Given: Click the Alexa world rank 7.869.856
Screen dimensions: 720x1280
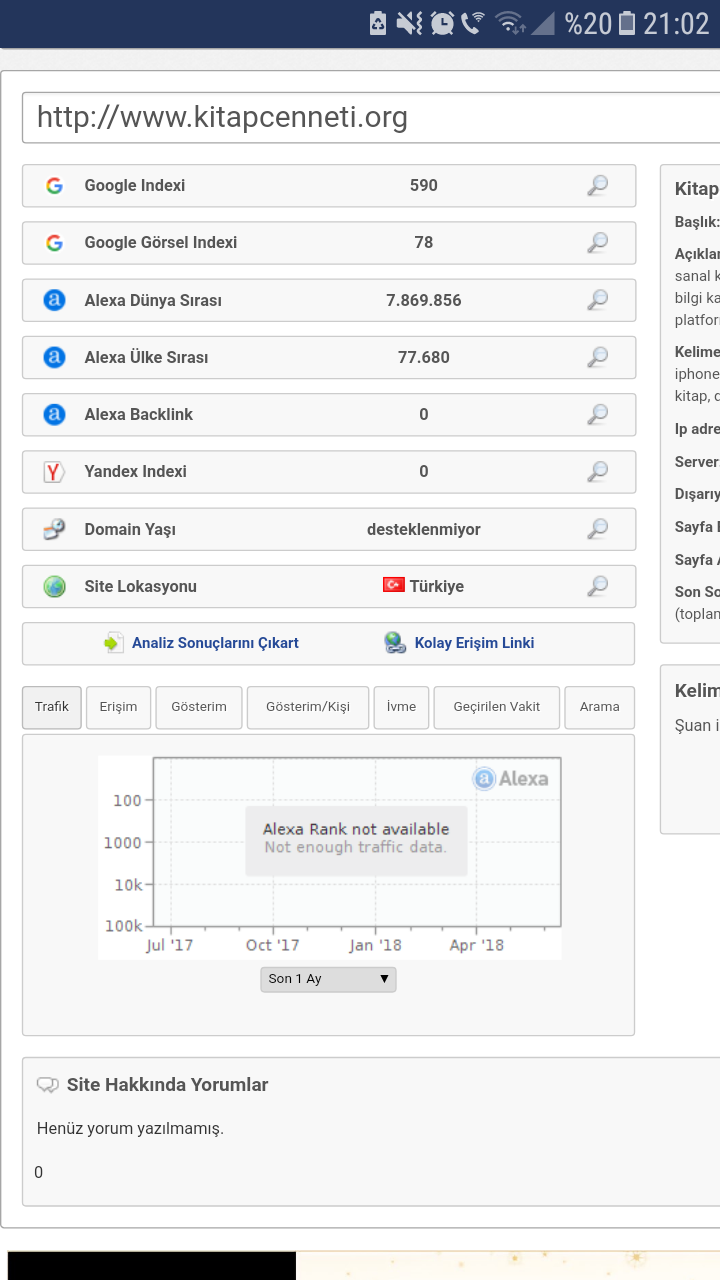Looking at the screenshot, I should 424,300.
